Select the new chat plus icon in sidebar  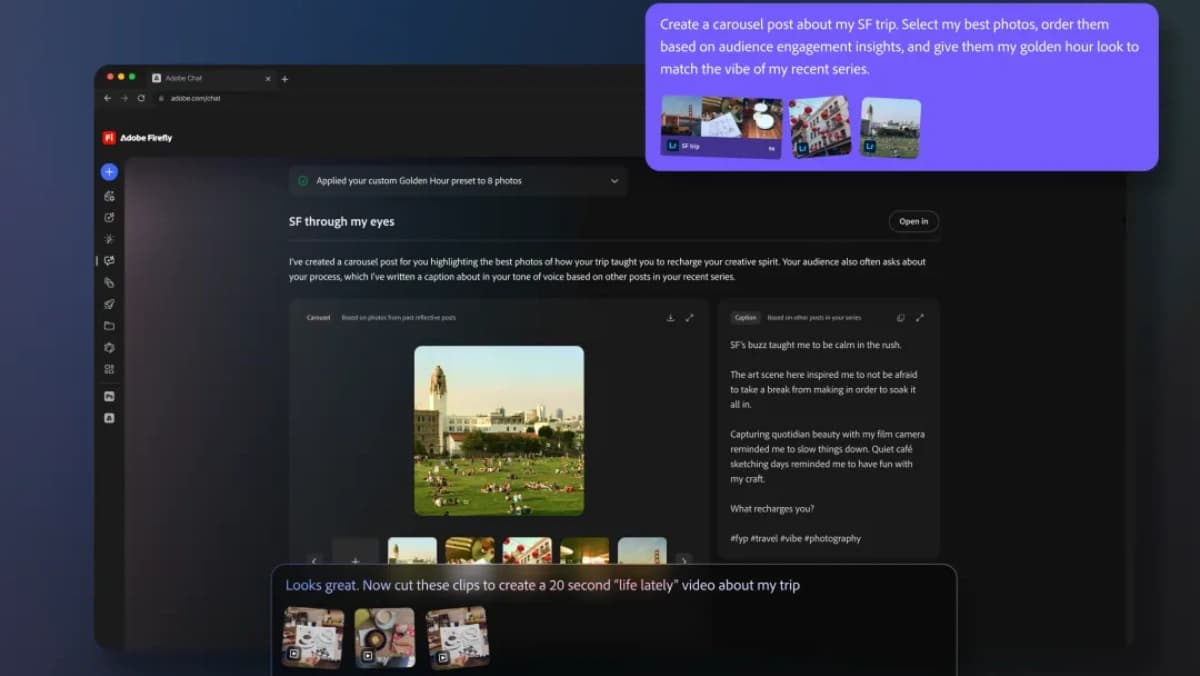click(x=109, y=171)
